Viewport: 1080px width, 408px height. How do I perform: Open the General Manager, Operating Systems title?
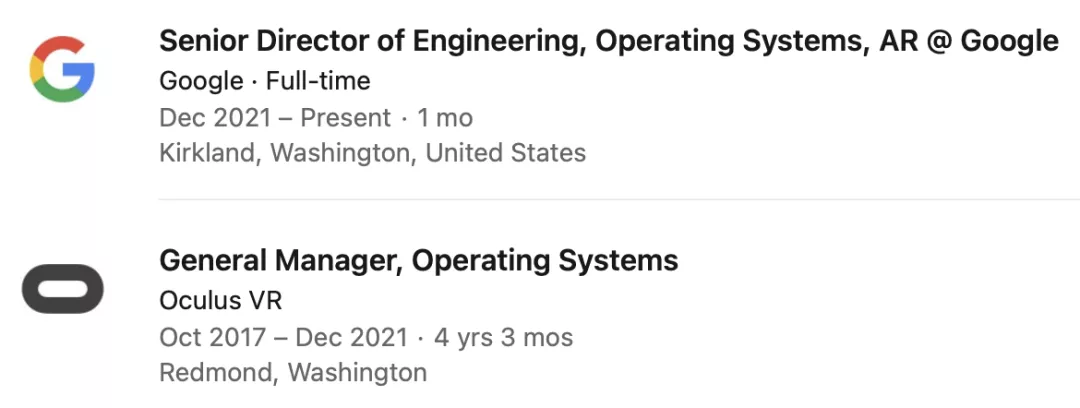click(x=418, y=261)
